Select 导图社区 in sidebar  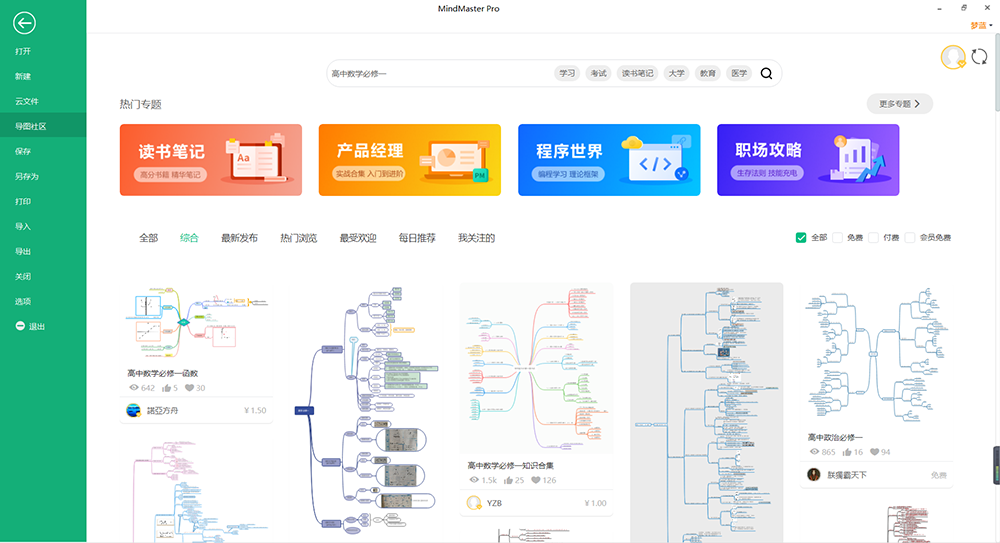pos(43,126)
